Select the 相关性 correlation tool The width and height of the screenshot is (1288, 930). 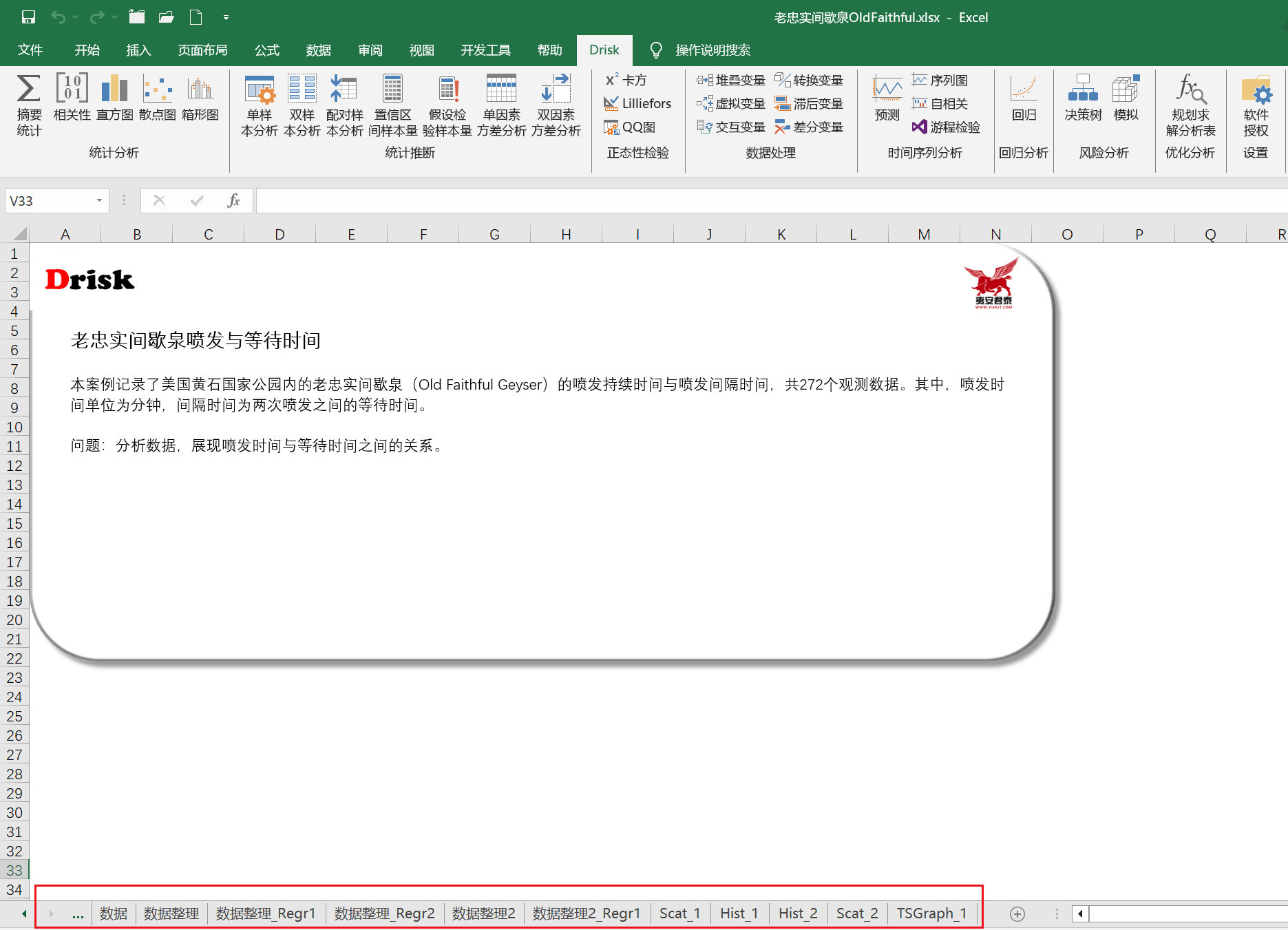point(72,97)
